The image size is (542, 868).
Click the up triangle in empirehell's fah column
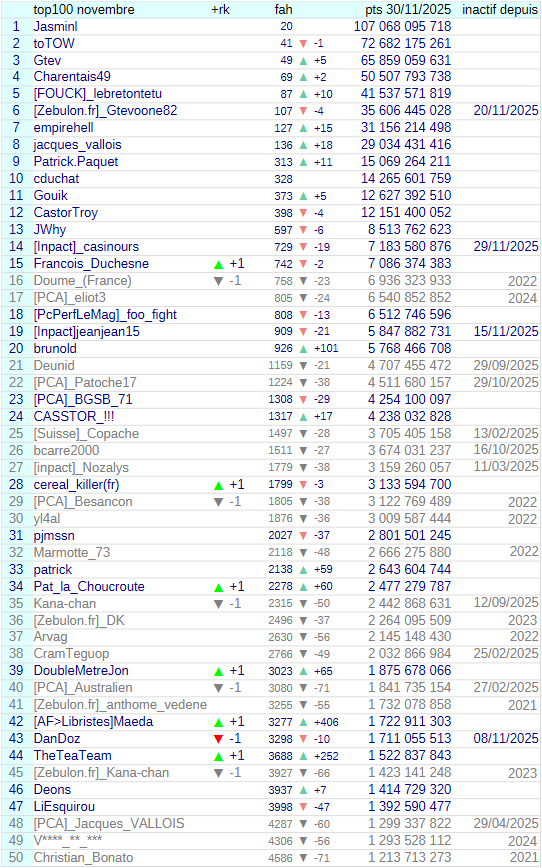[x=303, y=128]
